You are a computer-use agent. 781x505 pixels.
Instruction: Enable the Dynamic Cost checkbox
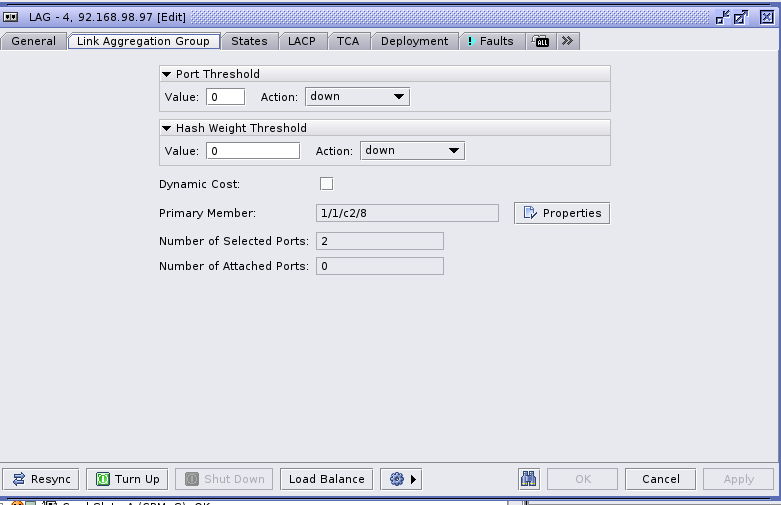pos(326,184)
